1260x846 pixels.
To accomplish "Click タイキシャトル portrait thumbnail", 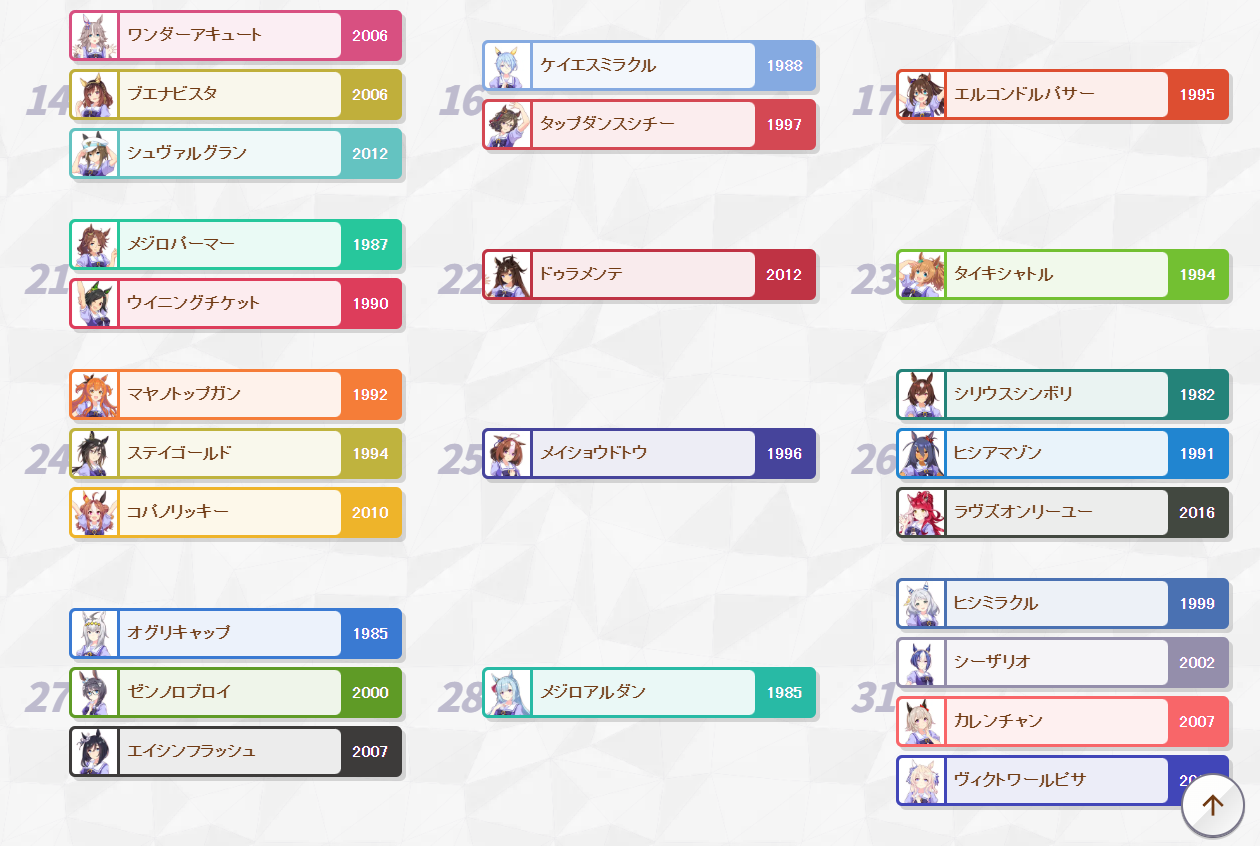I will click(x=921, y=275).
